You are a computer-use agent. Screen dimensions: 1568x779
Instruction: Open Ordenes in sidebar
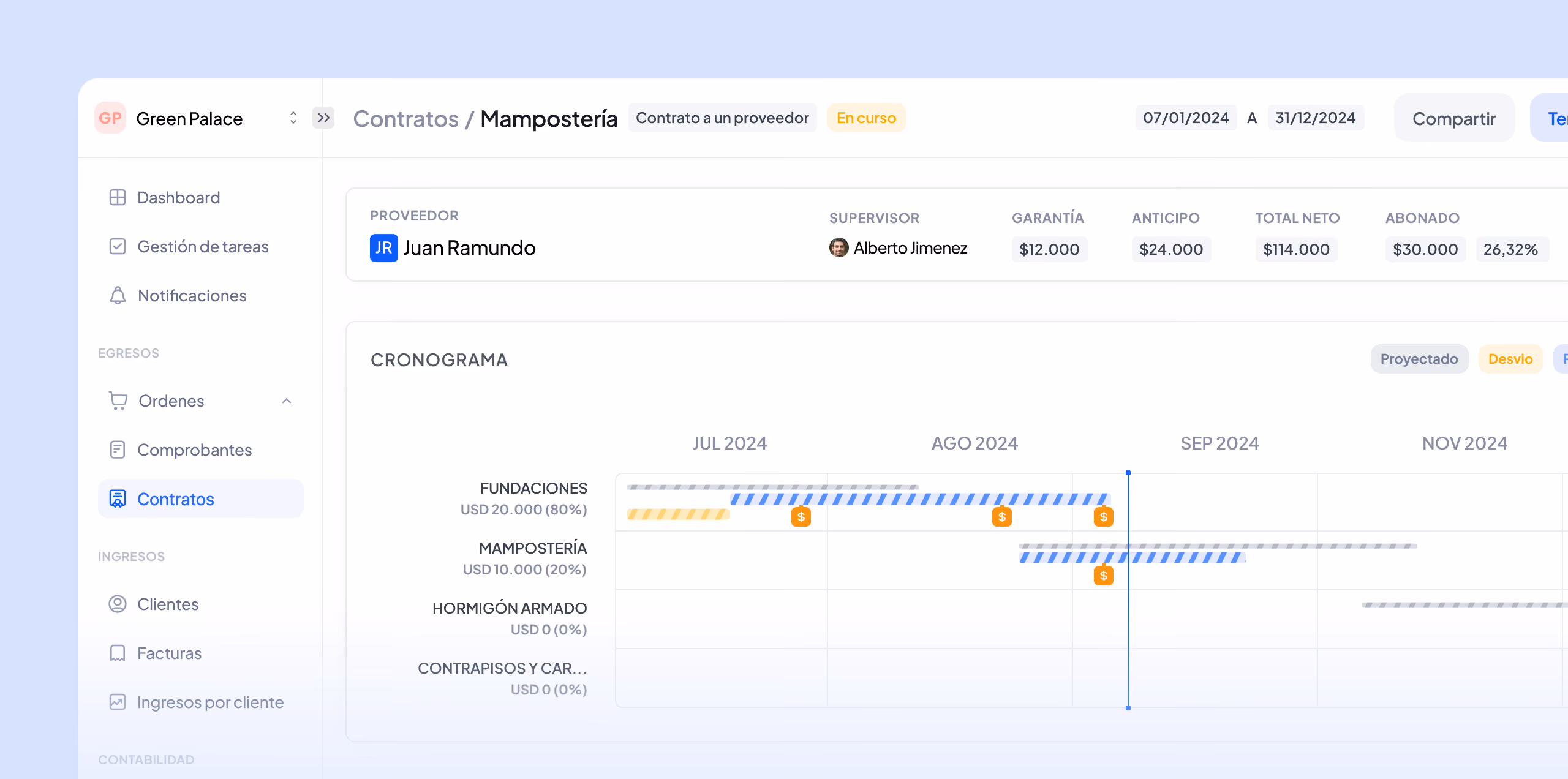171,401
